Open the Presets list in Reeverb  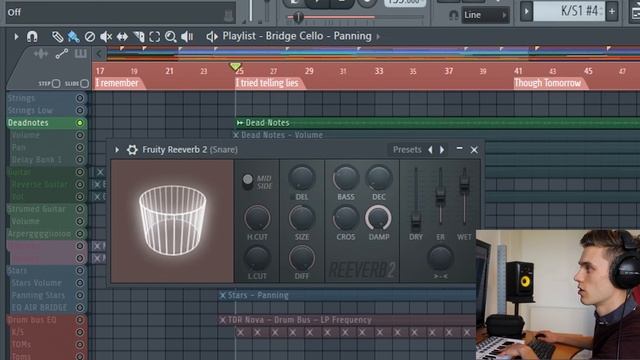point(407,150)
